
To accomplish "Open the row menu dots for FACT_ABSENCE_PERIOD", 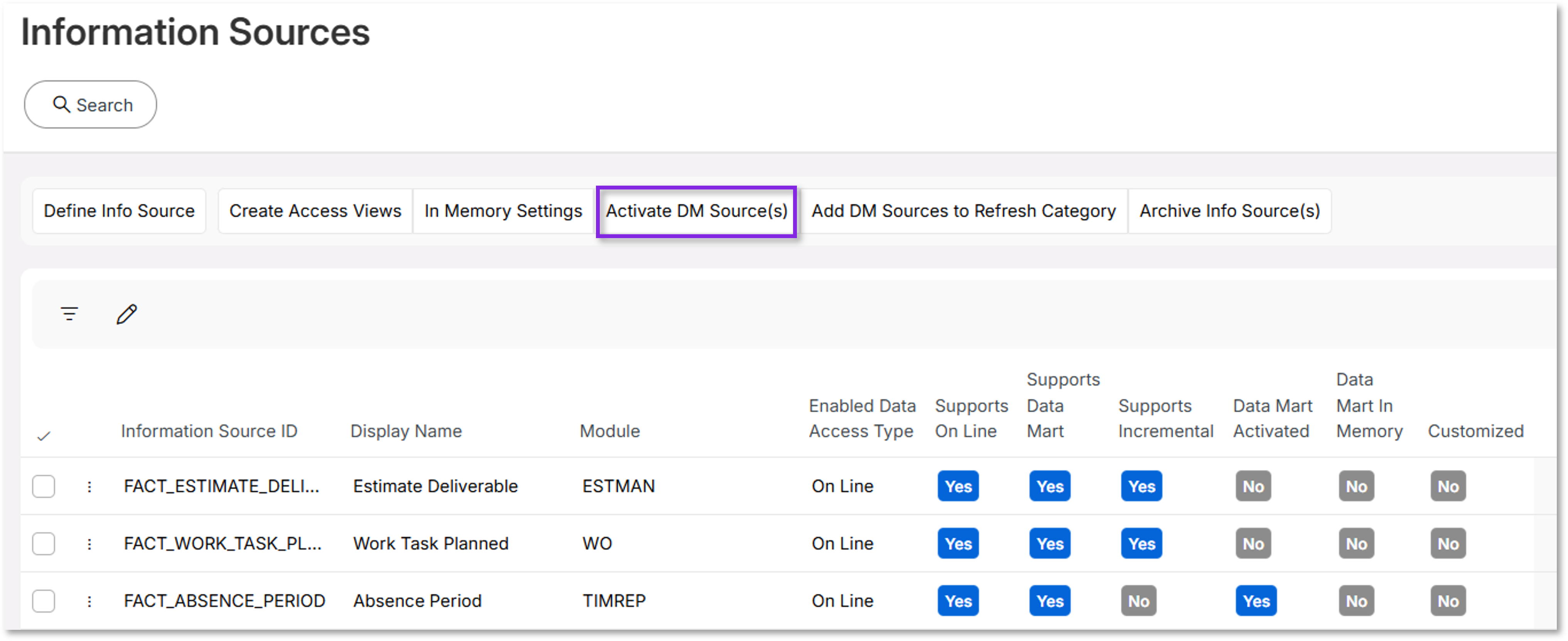I will point(89,601).
